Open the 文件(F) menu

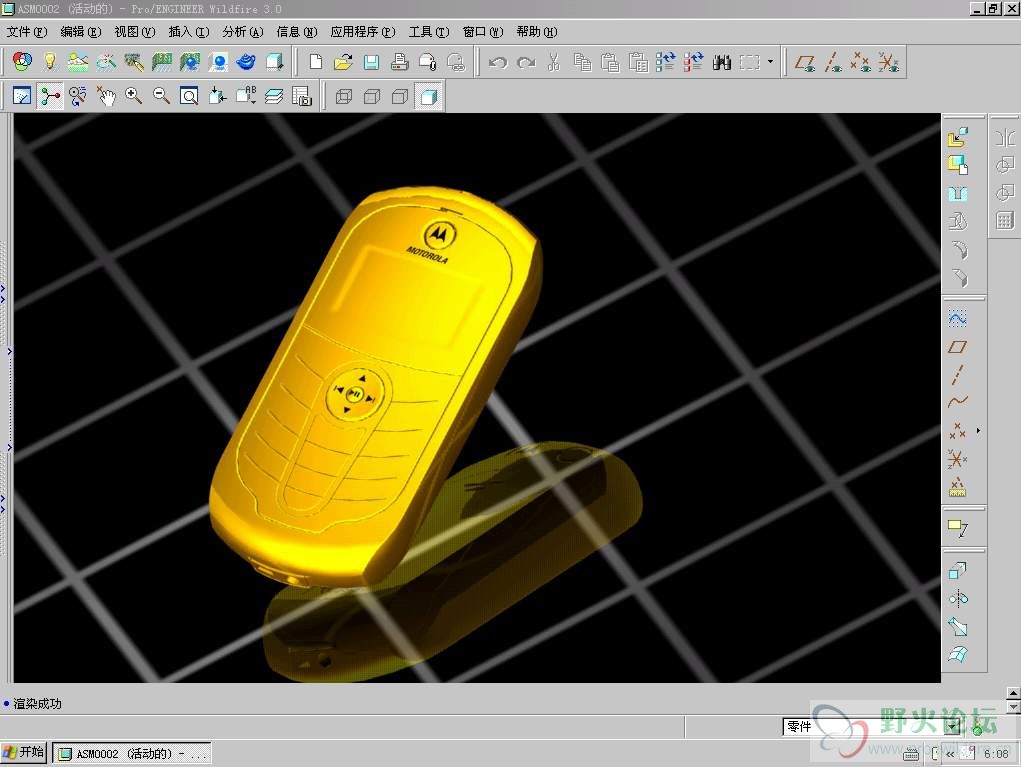(x=27, y=31)
